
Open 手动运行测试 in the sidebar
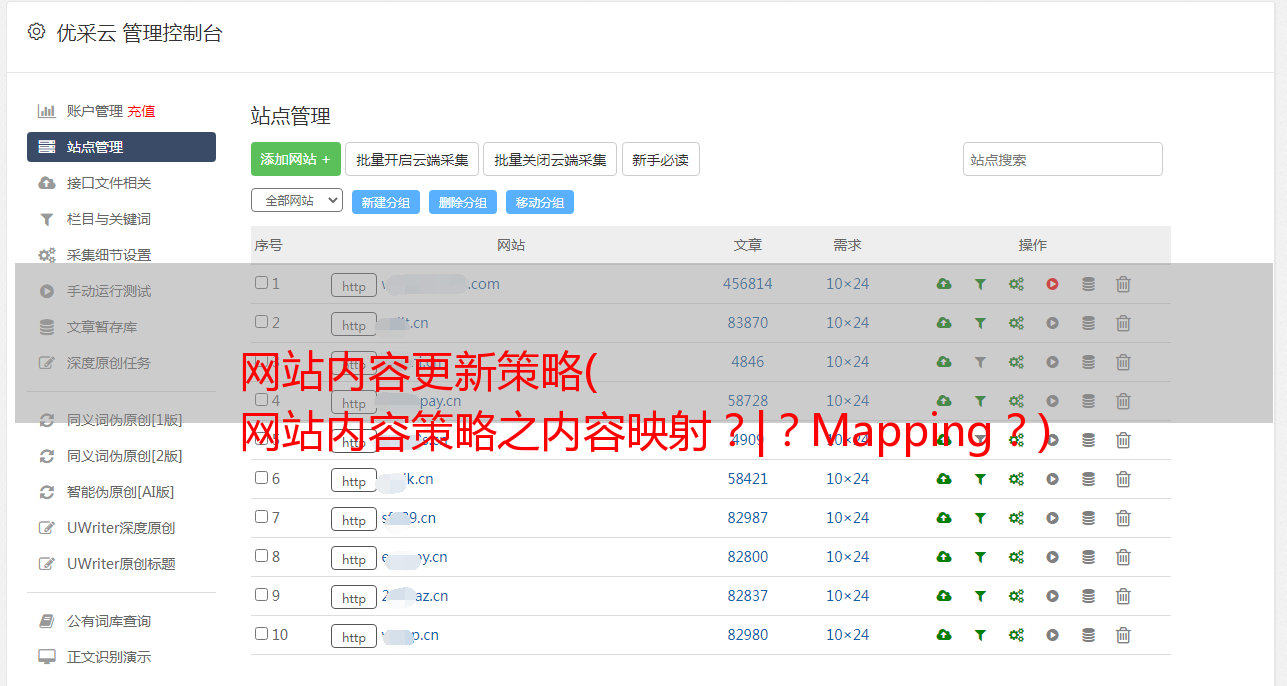click(109, 291)
